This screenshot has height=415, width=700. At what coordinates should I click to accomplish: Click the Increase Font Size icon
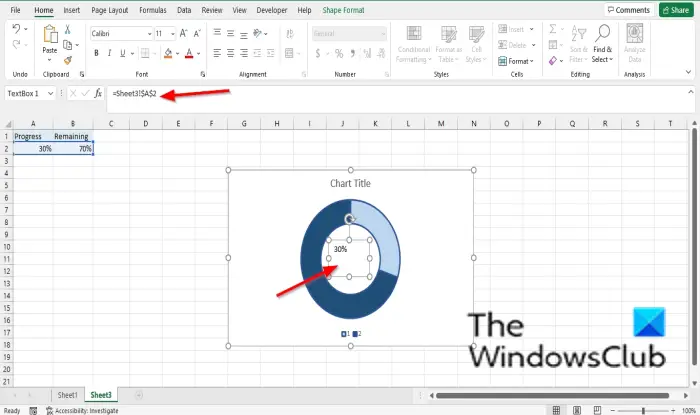(183, 33)
